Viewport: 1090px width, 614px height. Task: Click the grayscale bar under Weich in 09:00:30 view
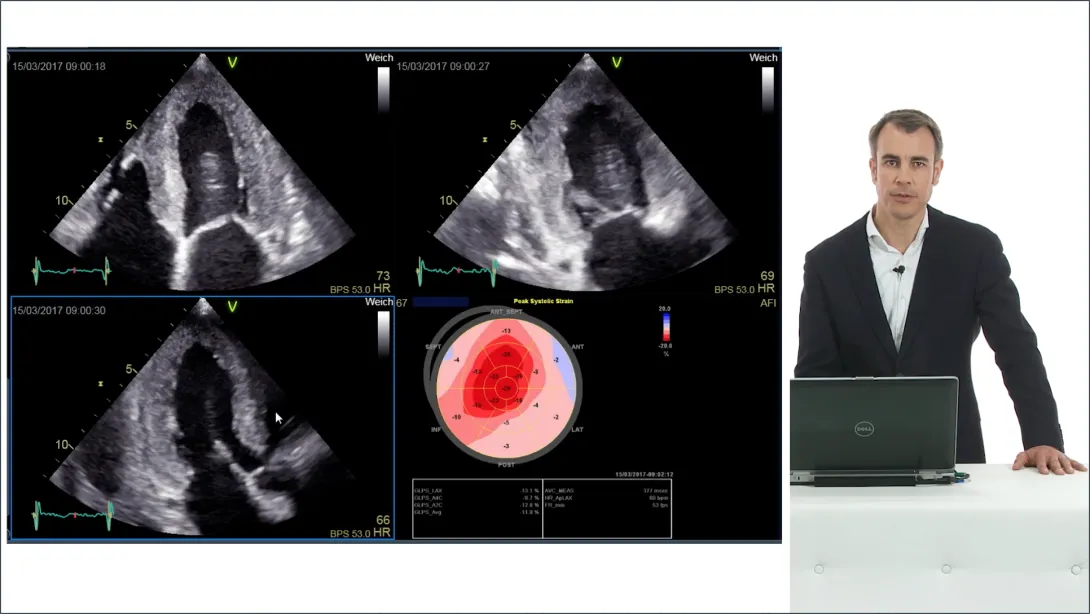click(x=383, y=333)
